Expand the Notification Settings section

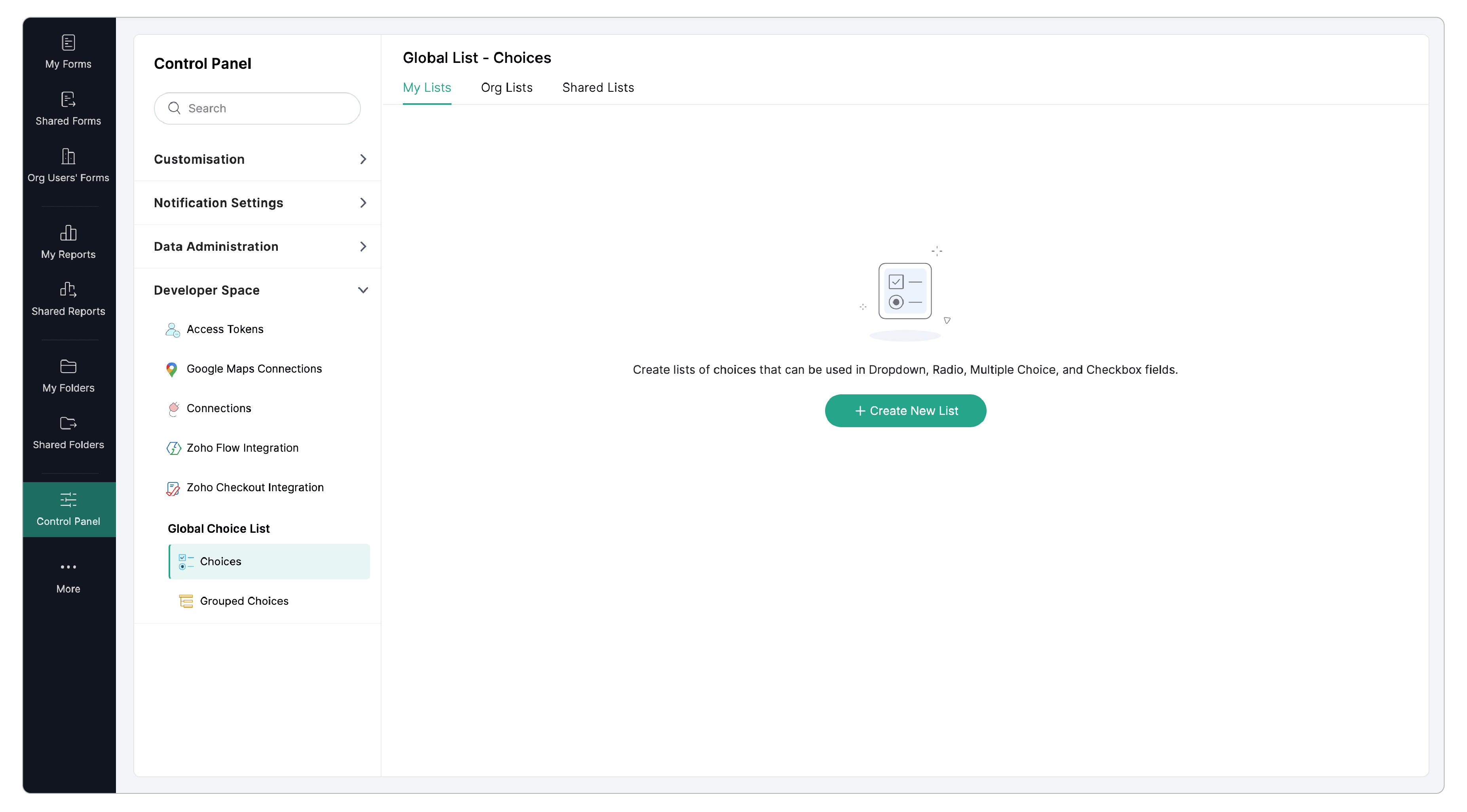pyautogui.click(x=260, y=203)
